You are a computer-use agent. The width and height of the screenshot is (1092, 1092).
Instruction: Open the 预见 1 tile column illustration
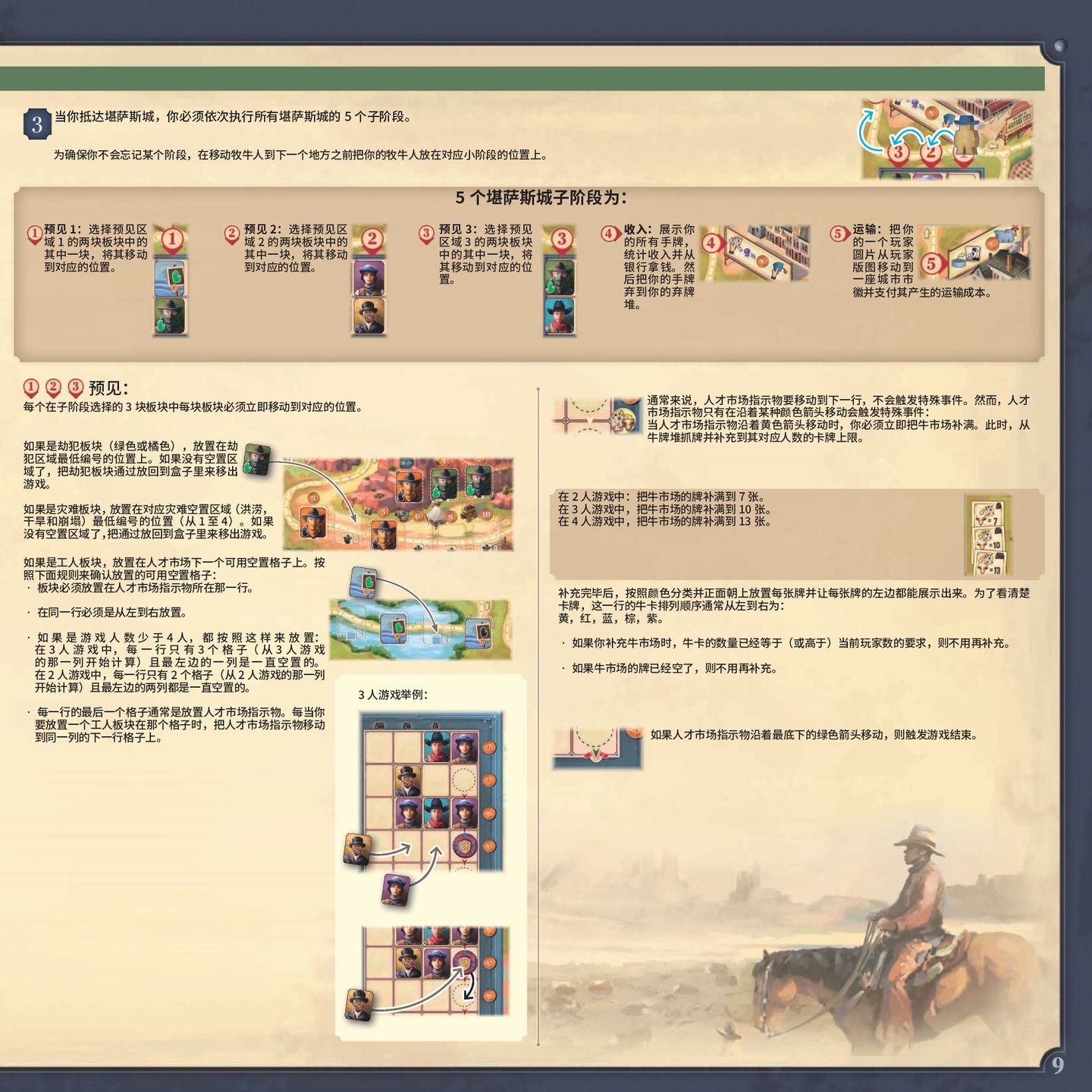coord(171,281)
